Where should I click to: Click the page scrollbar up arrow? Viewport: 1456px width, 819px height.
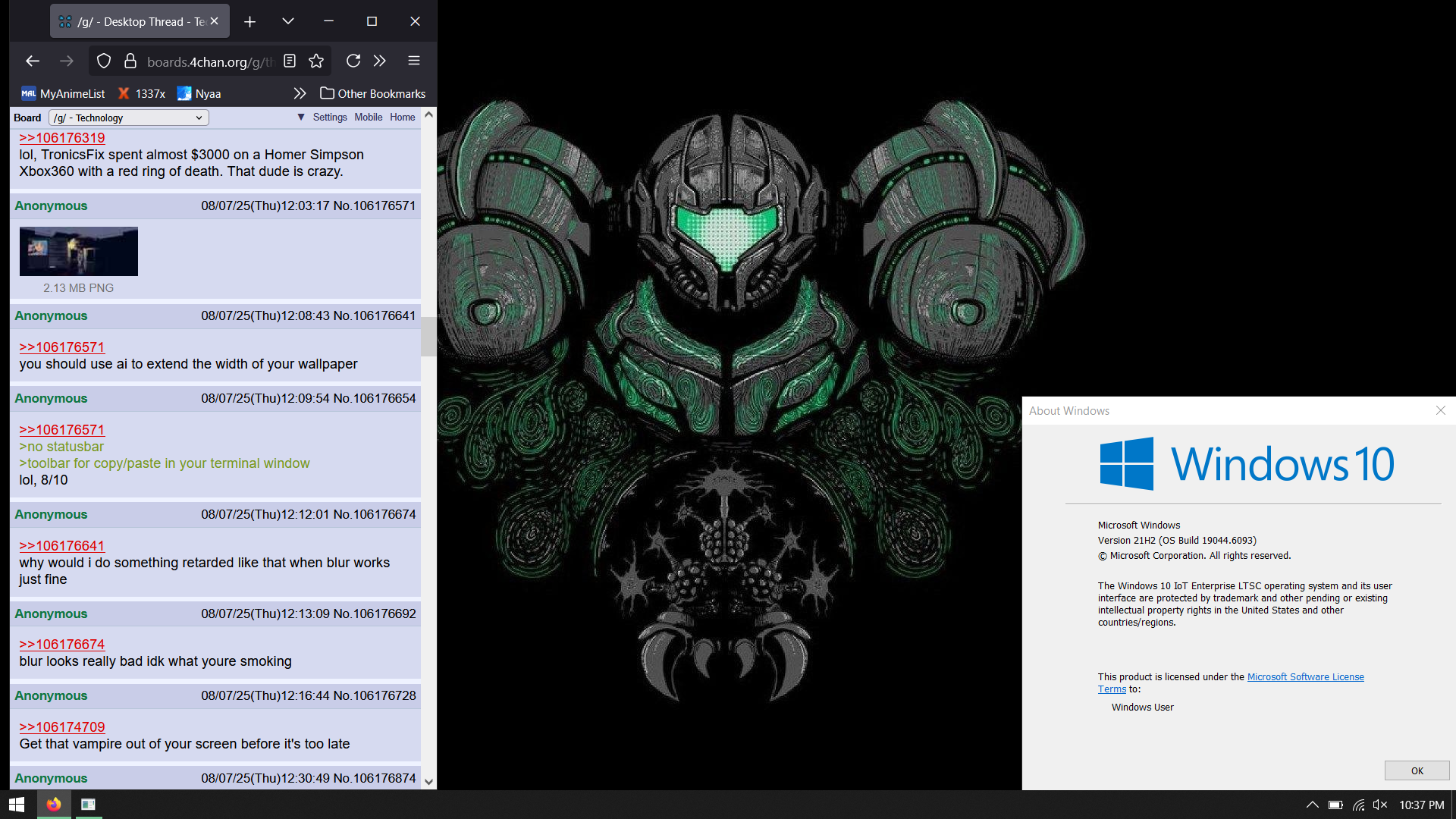click(x=428, y=115)
